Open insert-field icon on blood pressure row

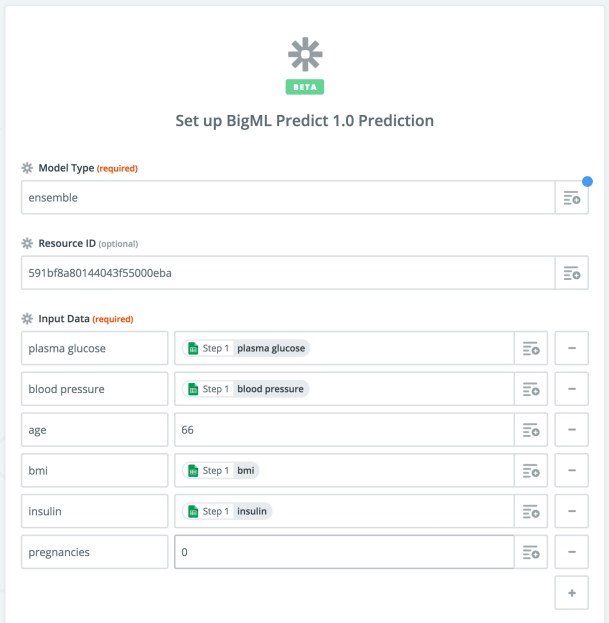531,389
